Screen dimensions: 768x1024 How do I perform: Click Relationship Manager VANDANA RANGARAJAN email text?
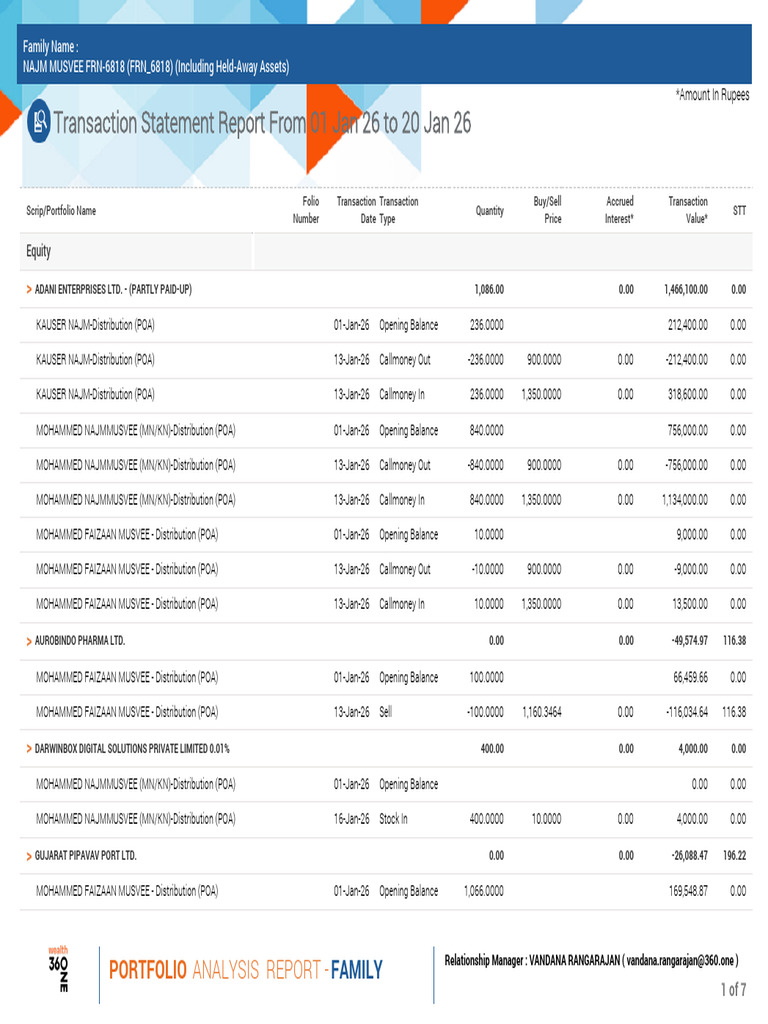coord(592,960)
